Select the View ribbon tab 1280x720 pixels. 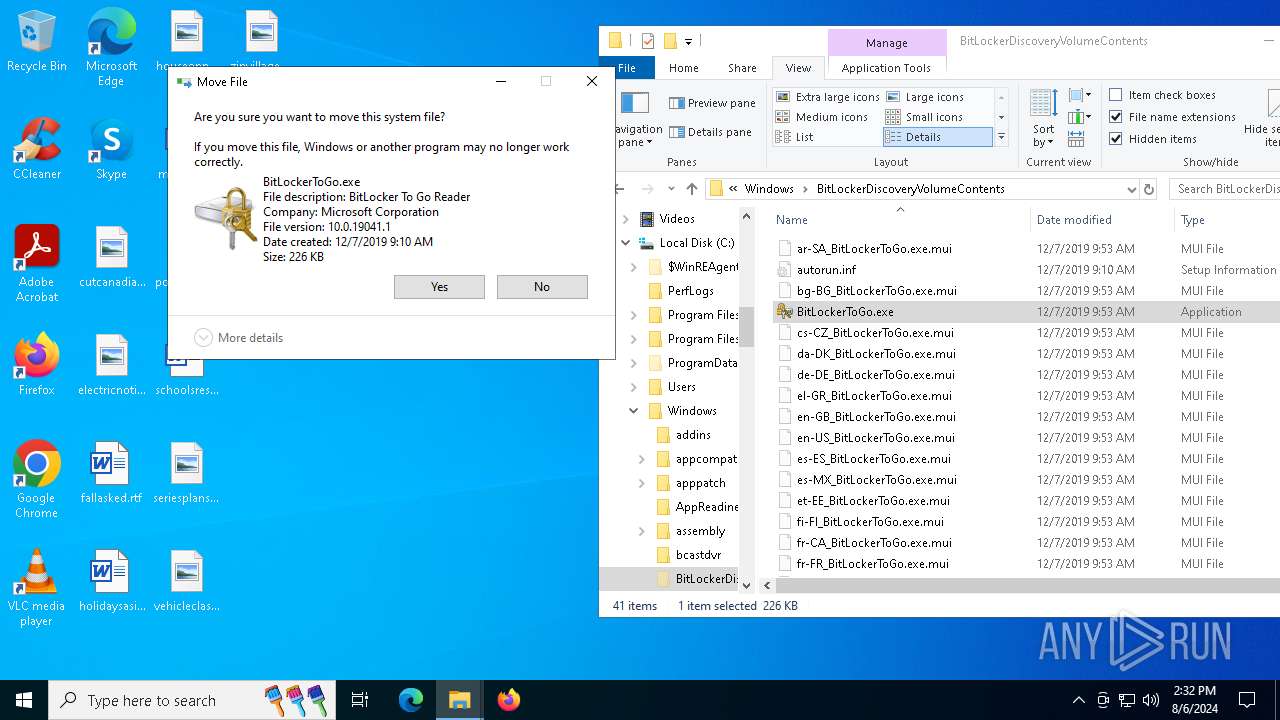tap(798, 68)
